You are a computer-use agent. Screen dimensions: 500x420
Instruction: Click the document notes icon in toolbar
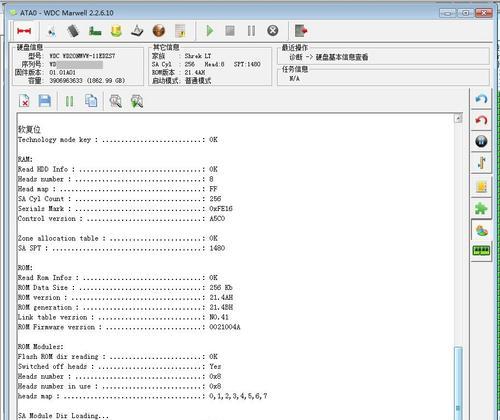[x=180, y=31]
